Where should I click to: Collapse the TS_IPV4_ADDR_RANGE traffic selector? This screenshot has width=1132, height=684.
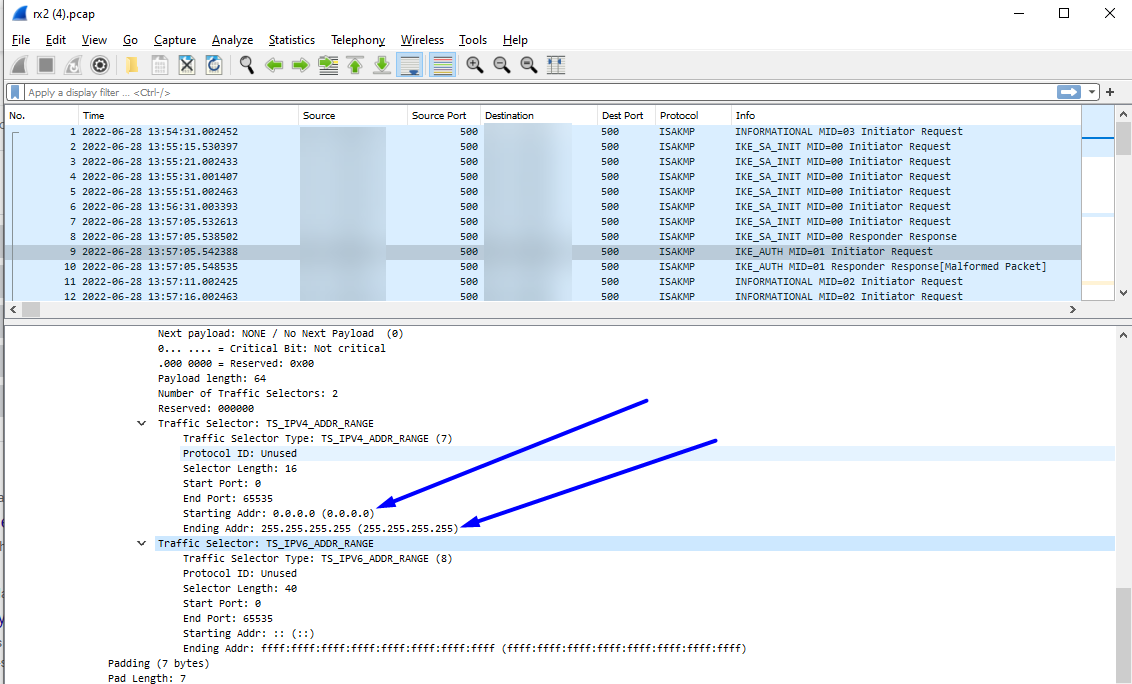[142, 423]
